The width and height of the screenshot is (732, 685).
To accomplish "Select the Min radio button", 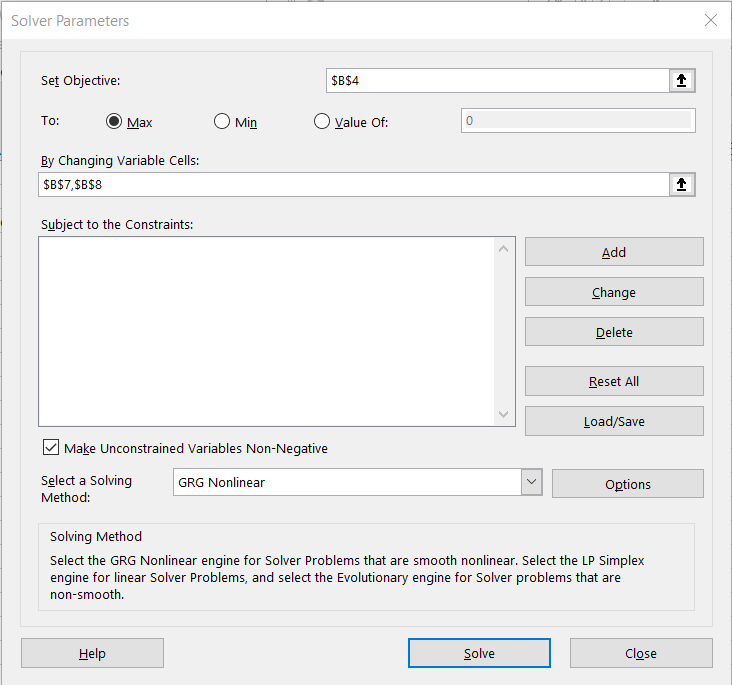I will click(222, 122).
